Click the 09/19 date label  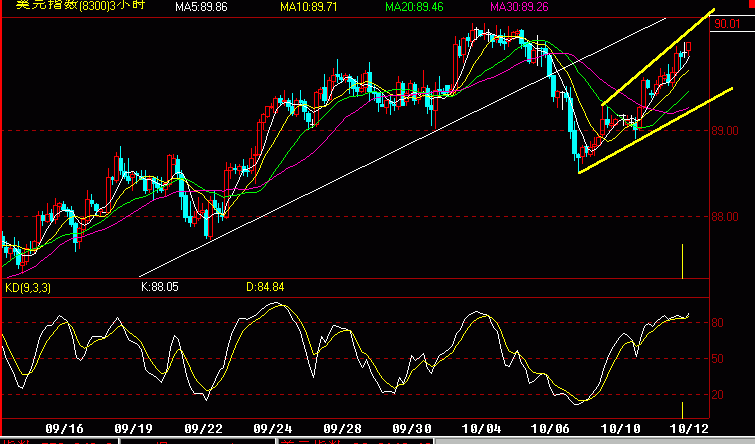coord(133,429)
